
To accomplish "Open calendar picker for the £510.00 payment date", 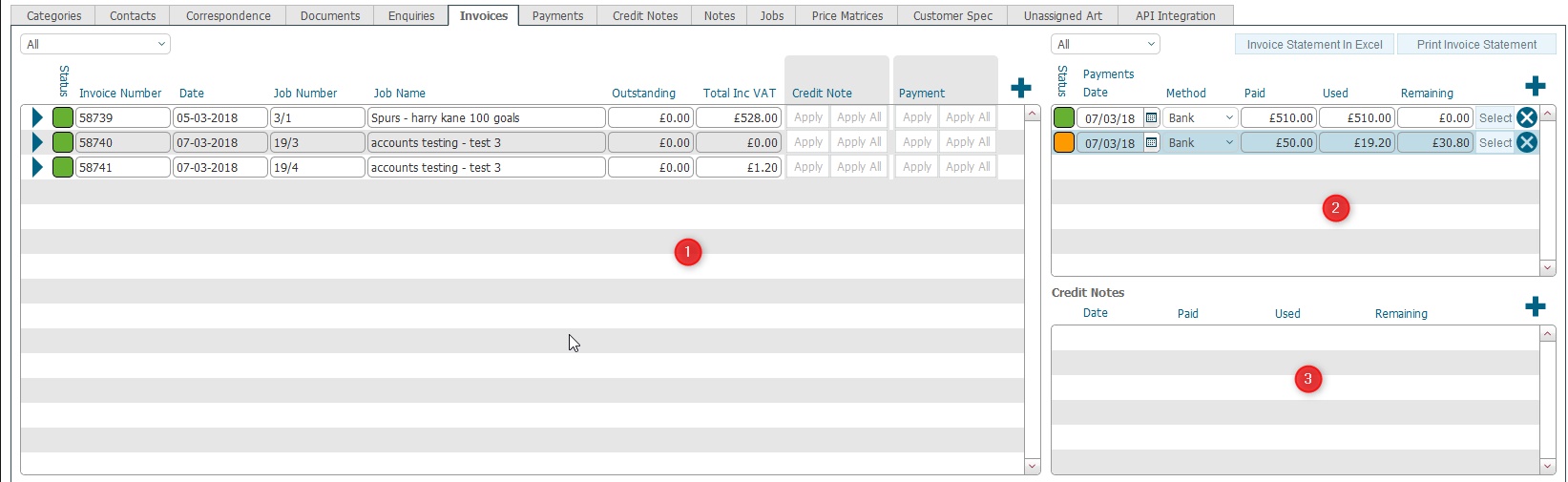I will pos(1151,117).
